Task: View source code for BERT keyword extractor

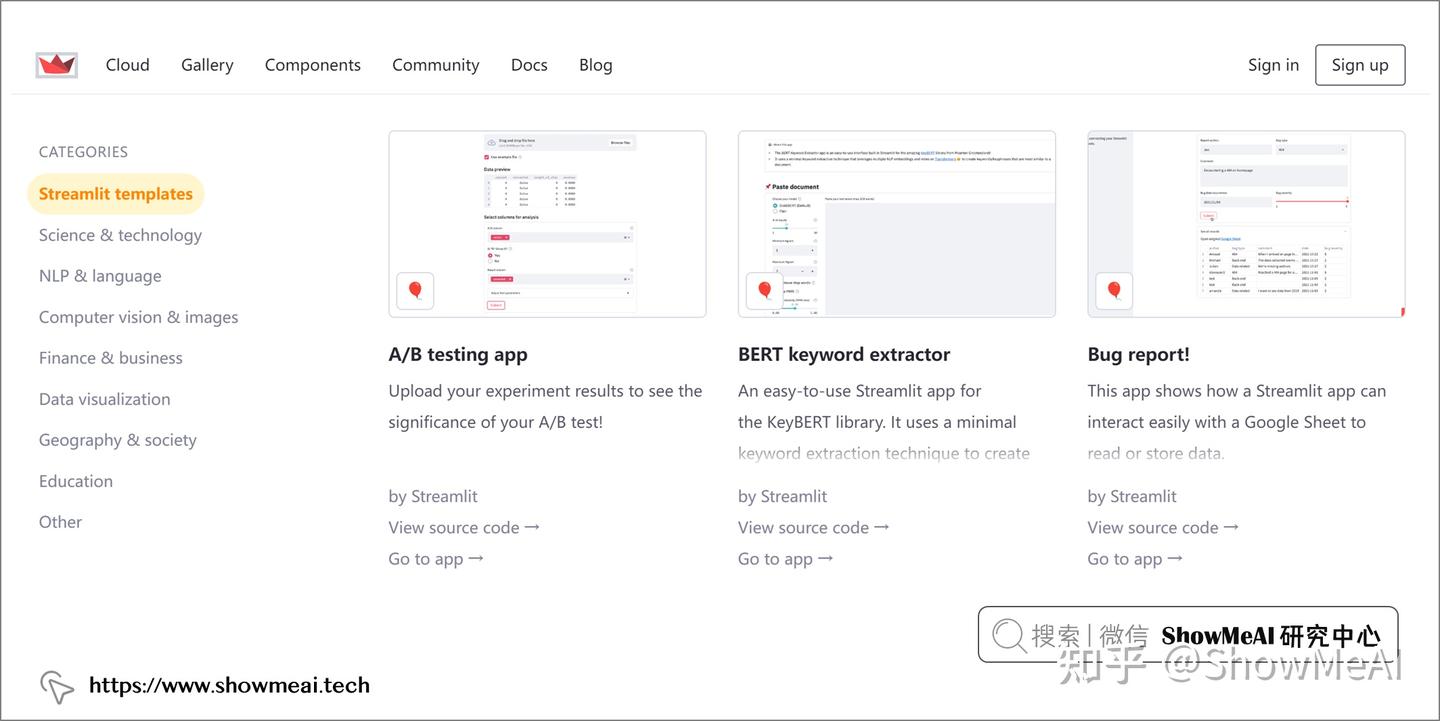Action: (x=814, y=527)
